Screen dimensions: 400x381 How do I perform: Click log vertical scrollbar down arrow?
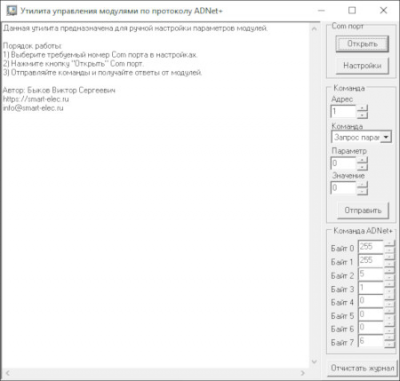pos(314,362)
